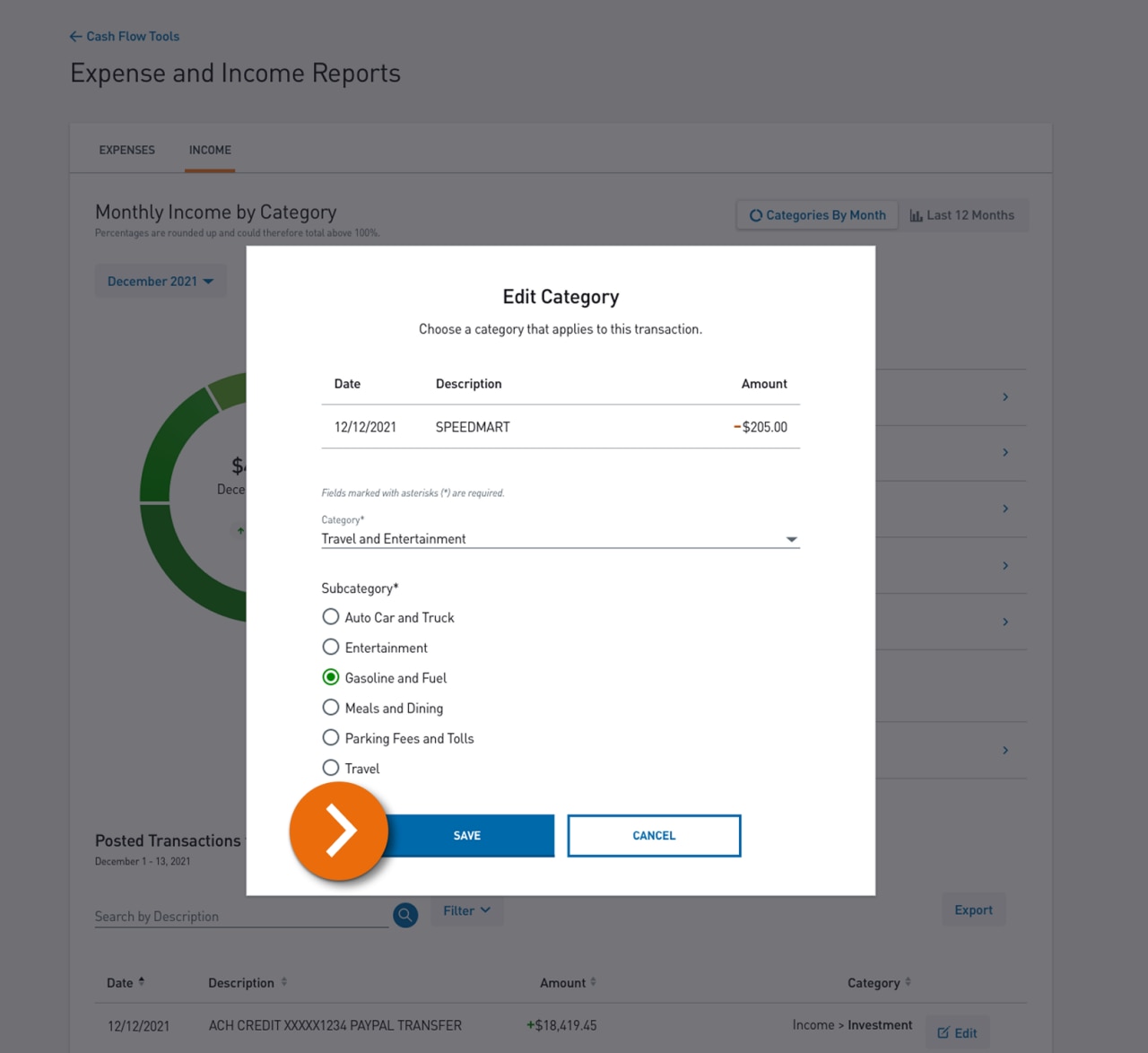Click the refresh icon on Categories By Month
This screenshot has width=1148, height=1053.
(x=756, y=214)
